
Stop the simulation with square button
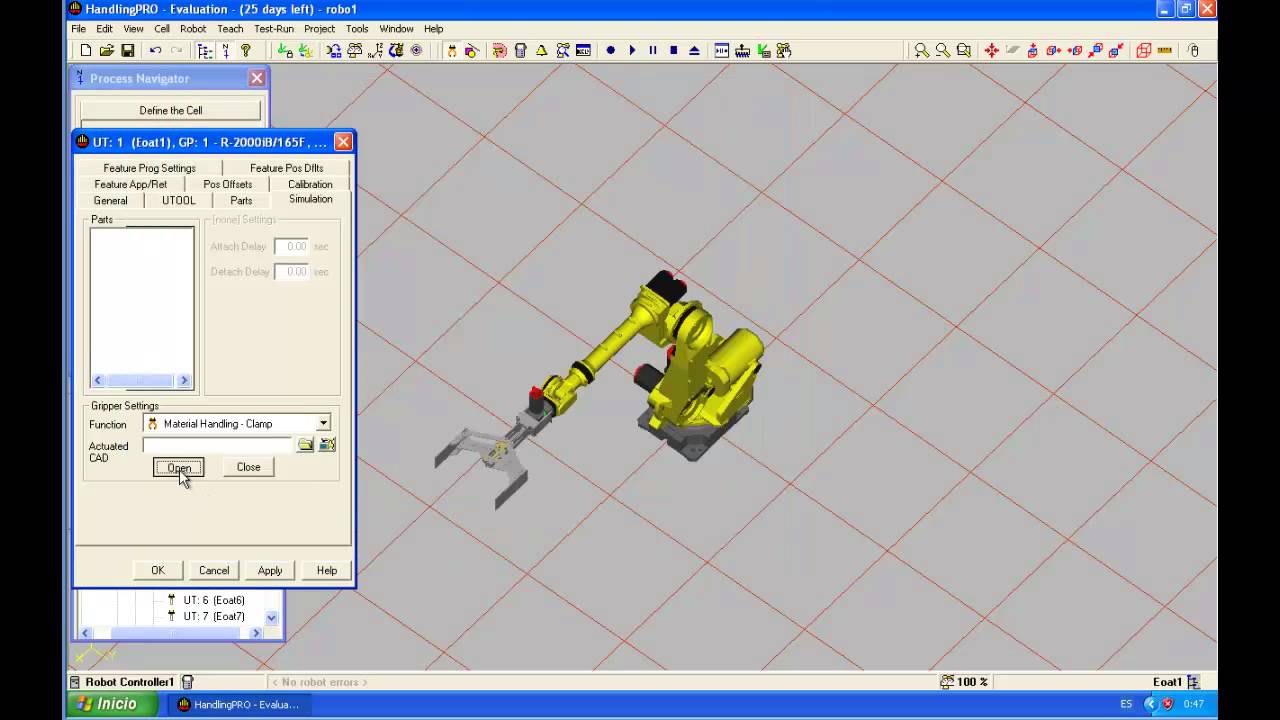point(674,50)
